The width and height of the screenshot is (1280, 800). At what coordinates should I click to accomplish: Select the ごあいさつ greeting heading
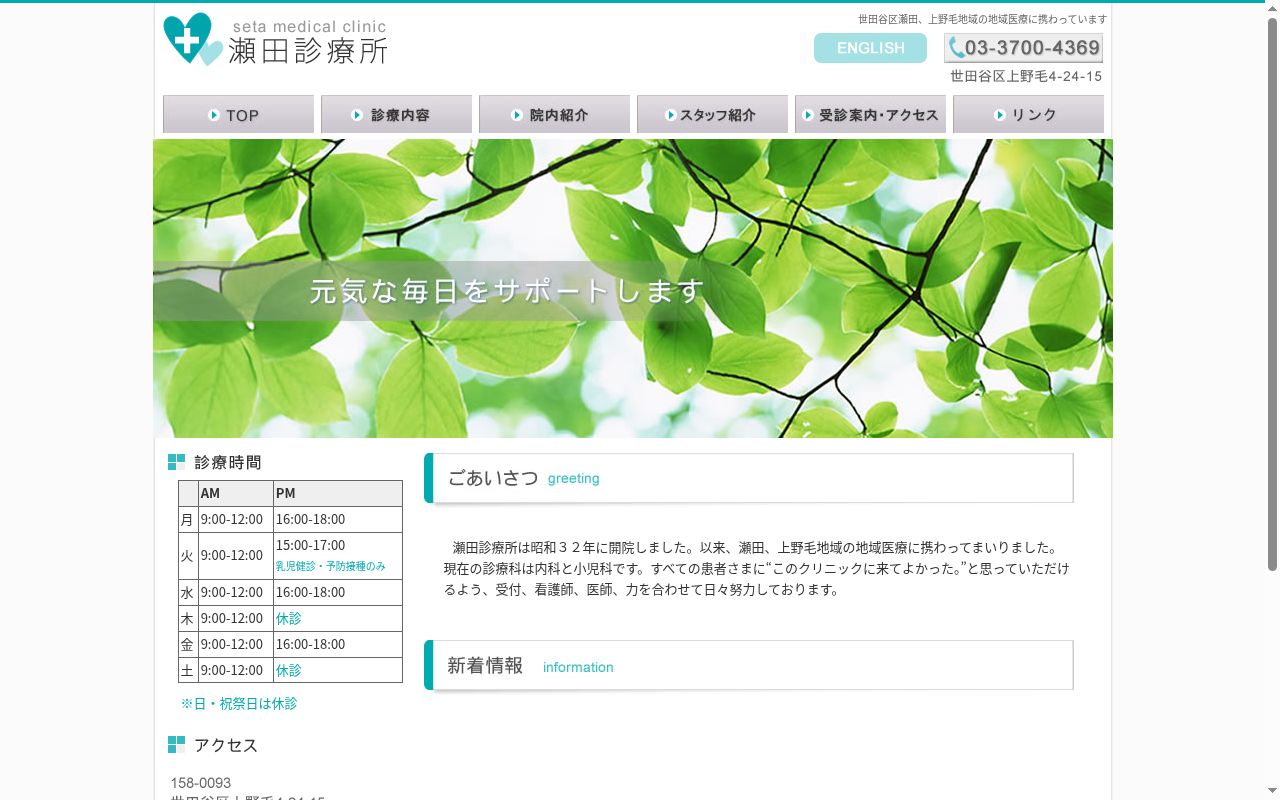749,478
